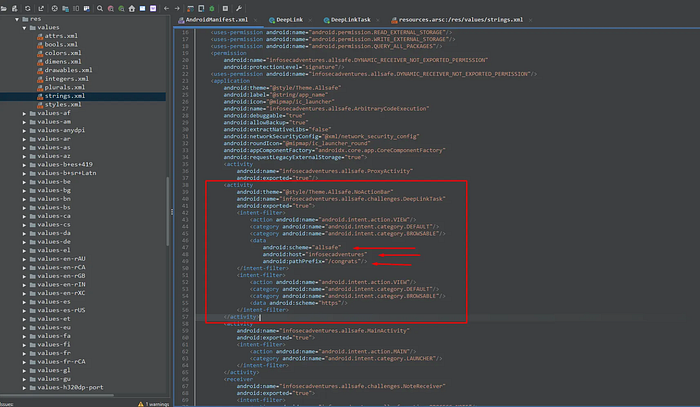Image resolution: width=700 pixels, height=407 pixels.
Task: Close the resources.arsc strings.xml tab
Action: point(530,20)
